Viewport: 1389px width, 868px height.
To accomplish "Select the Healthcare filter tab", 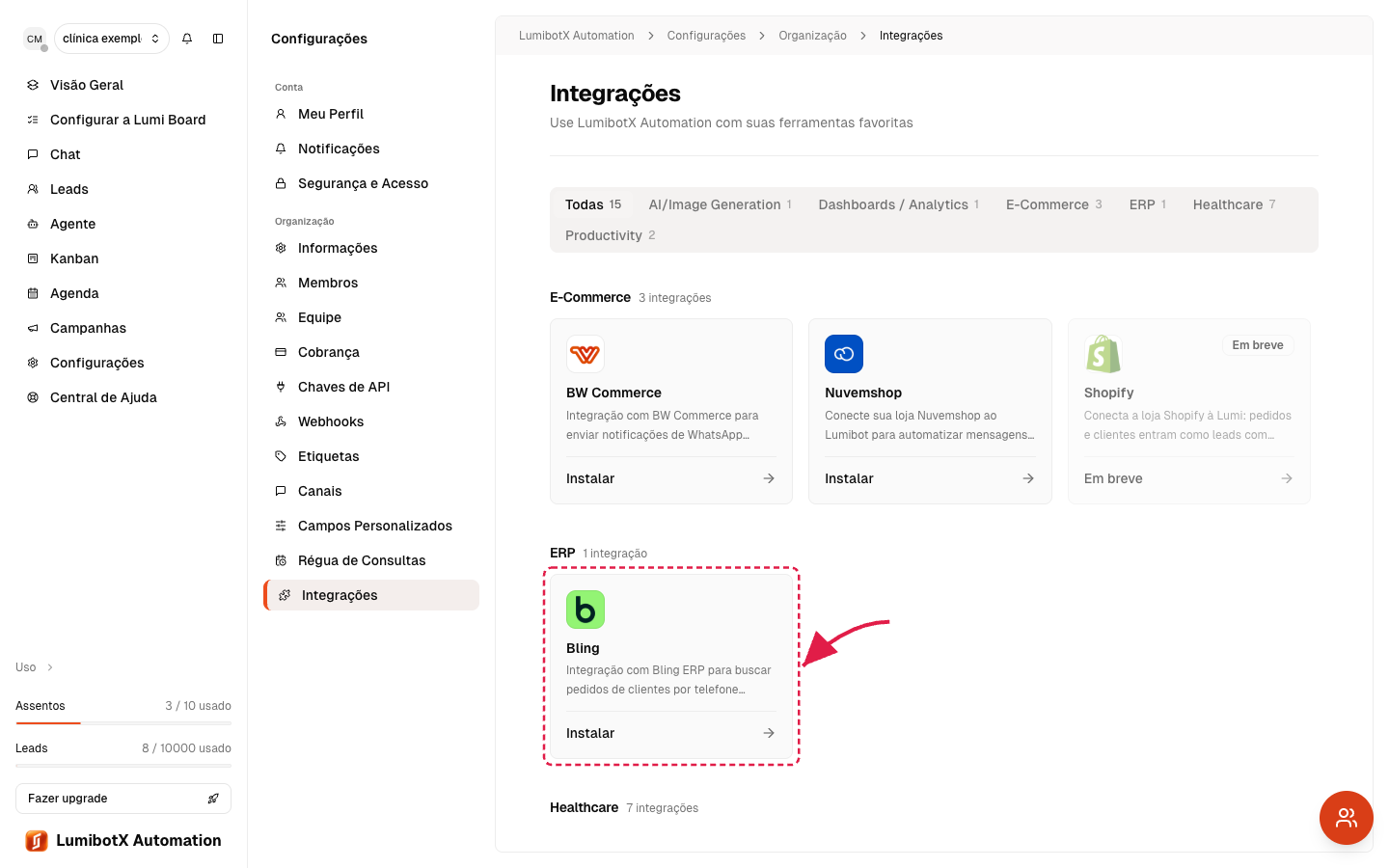I will 1235,204.
